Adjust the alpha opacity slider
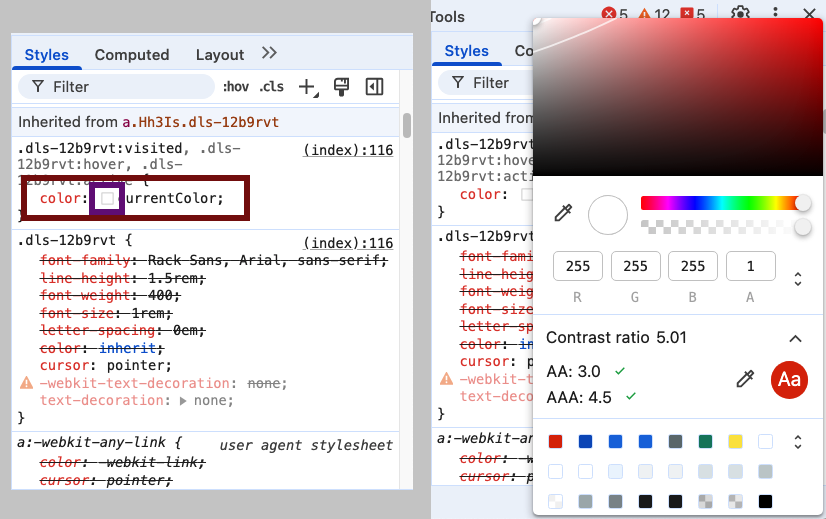This screenshot has width=826, height=519. point(725,227)
